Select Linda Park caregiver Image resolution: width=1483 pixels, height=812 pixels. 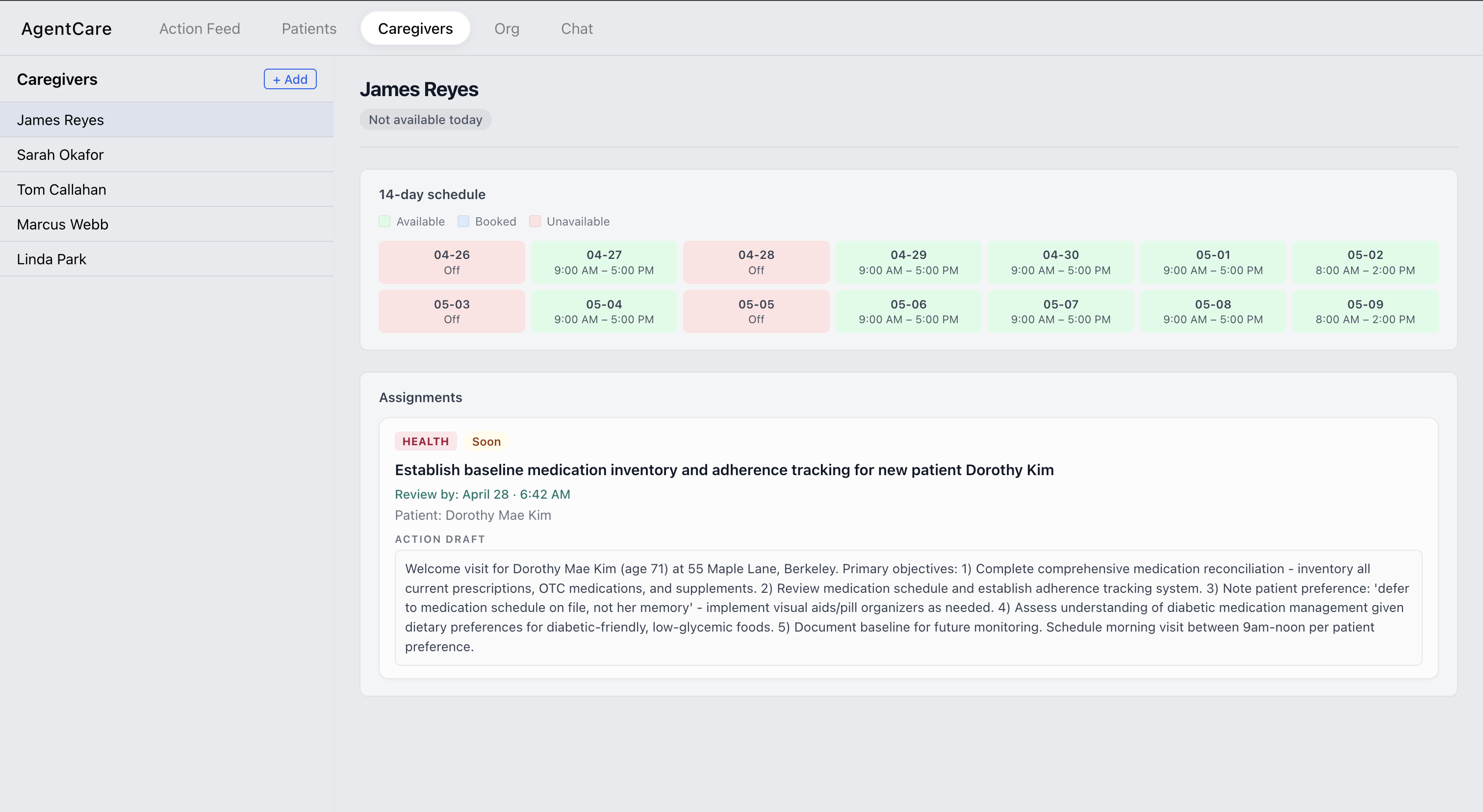51,259
